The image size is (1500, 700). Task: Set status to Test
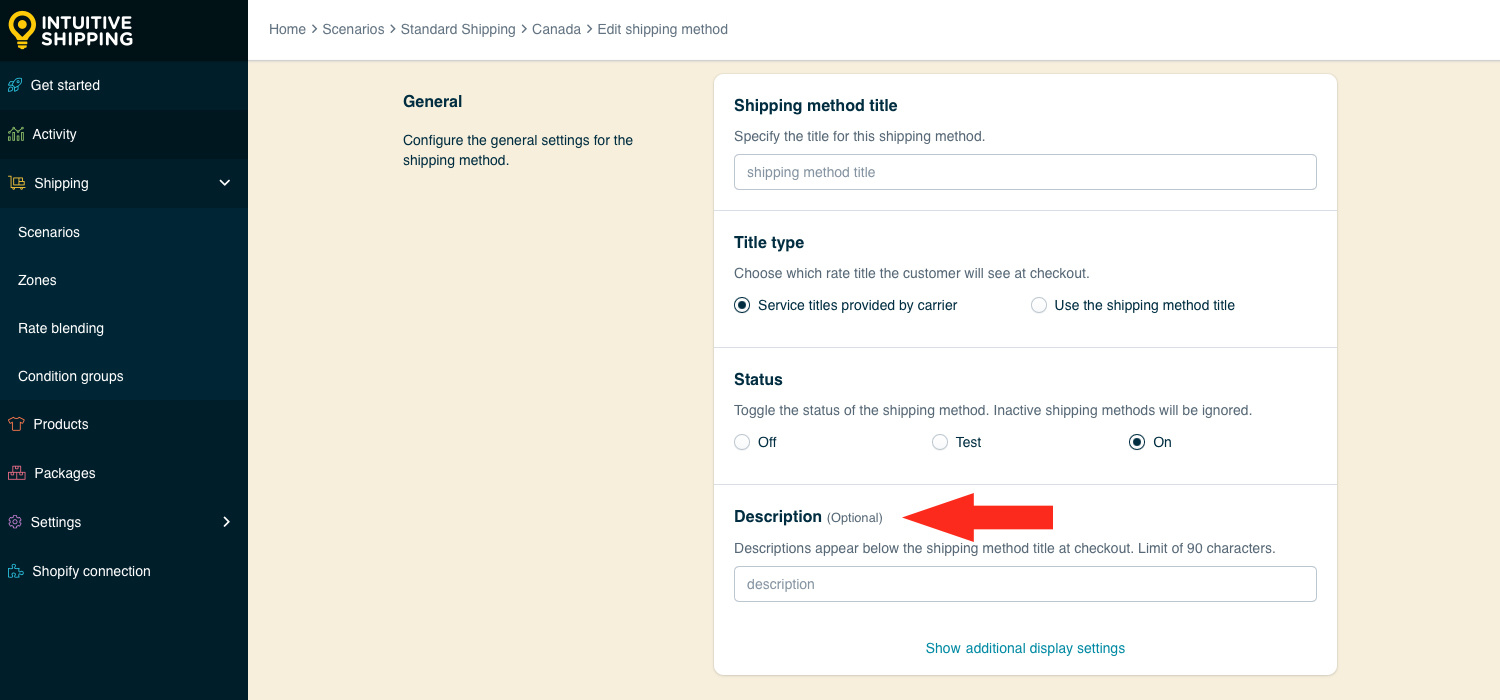[940, 442]
